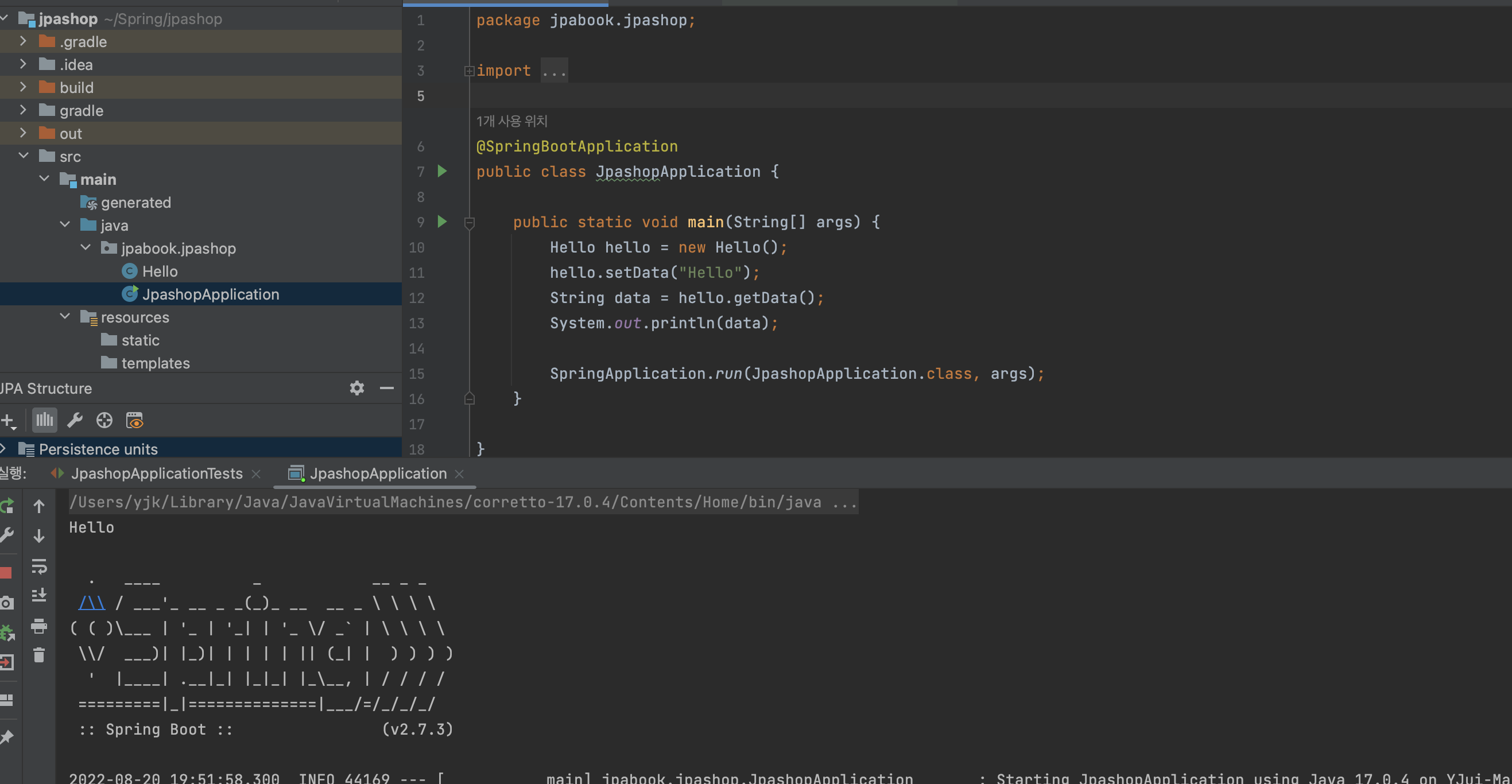Click the red stop process button

click(6, 573)
